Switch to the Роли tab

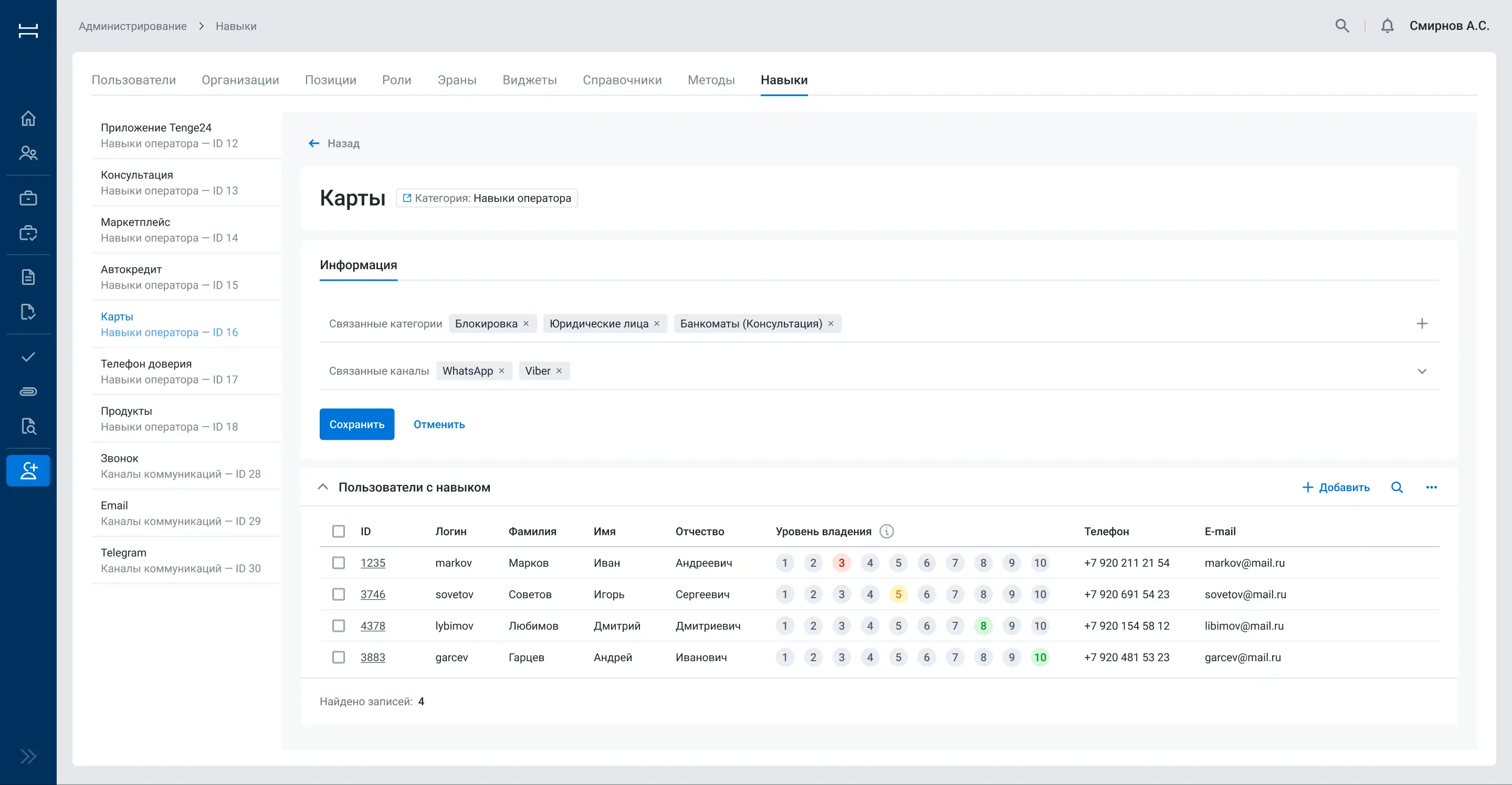pyautogui.click(x=397, y=80)
